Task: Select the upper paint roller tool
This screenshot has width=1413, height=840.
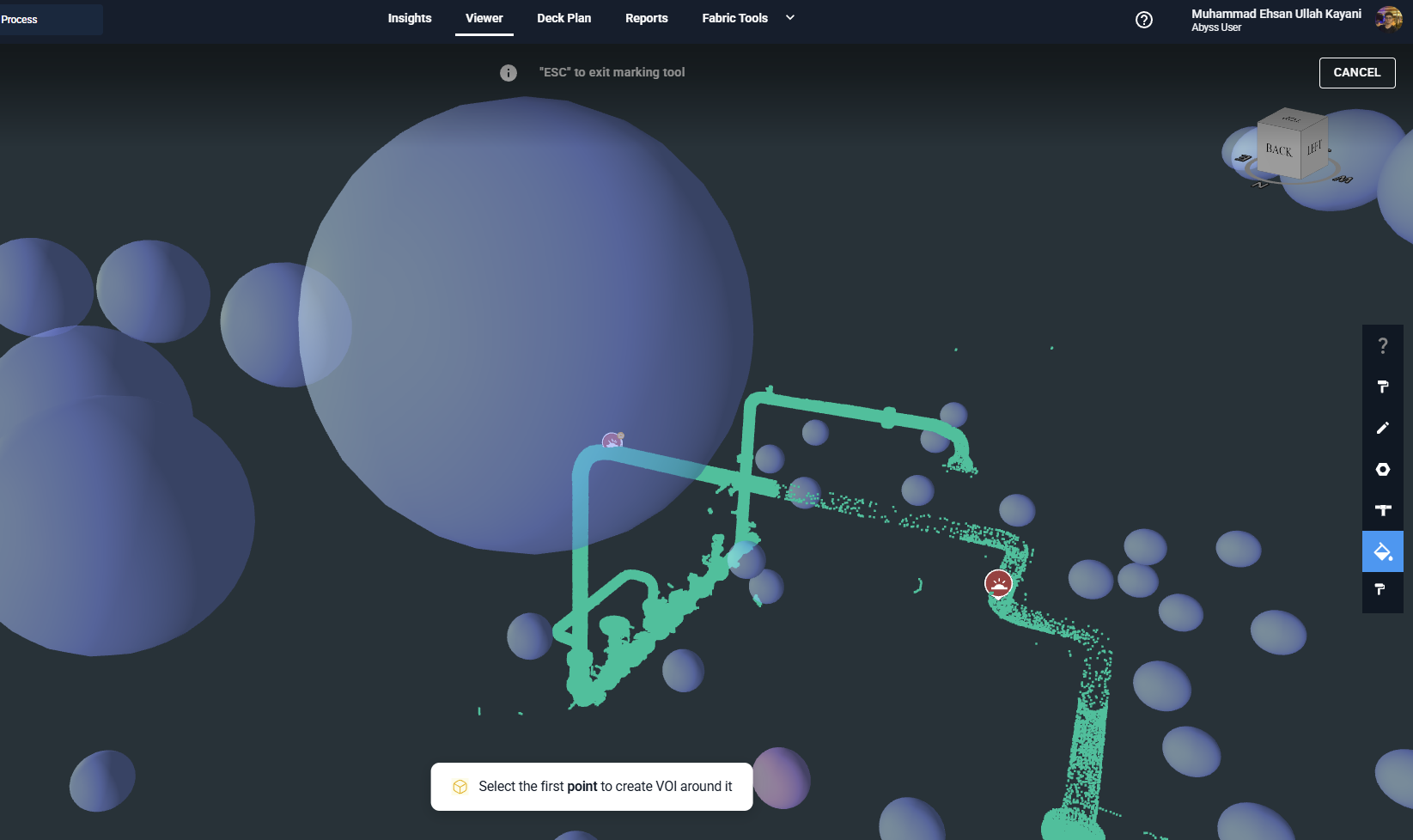Action: (x=1382, y=387)
